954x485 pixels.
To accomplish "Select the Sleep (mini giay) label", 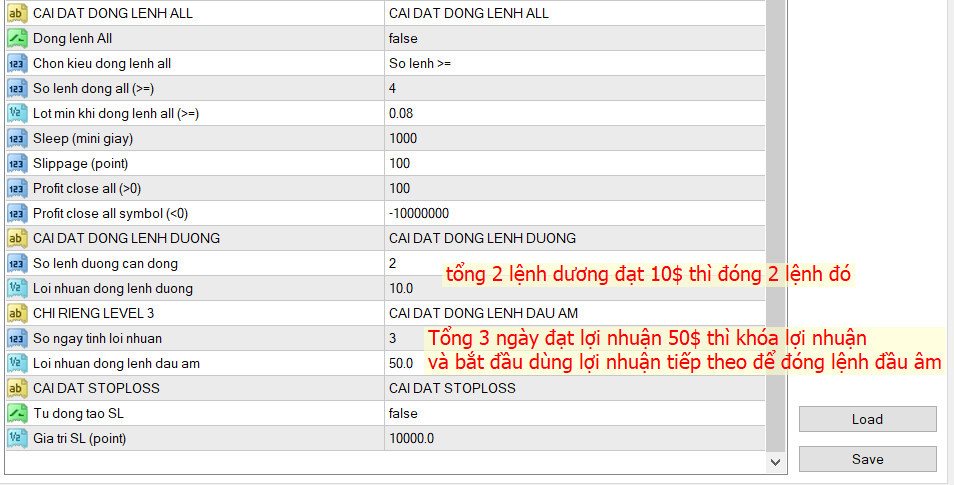I will [x=83, y=138].
